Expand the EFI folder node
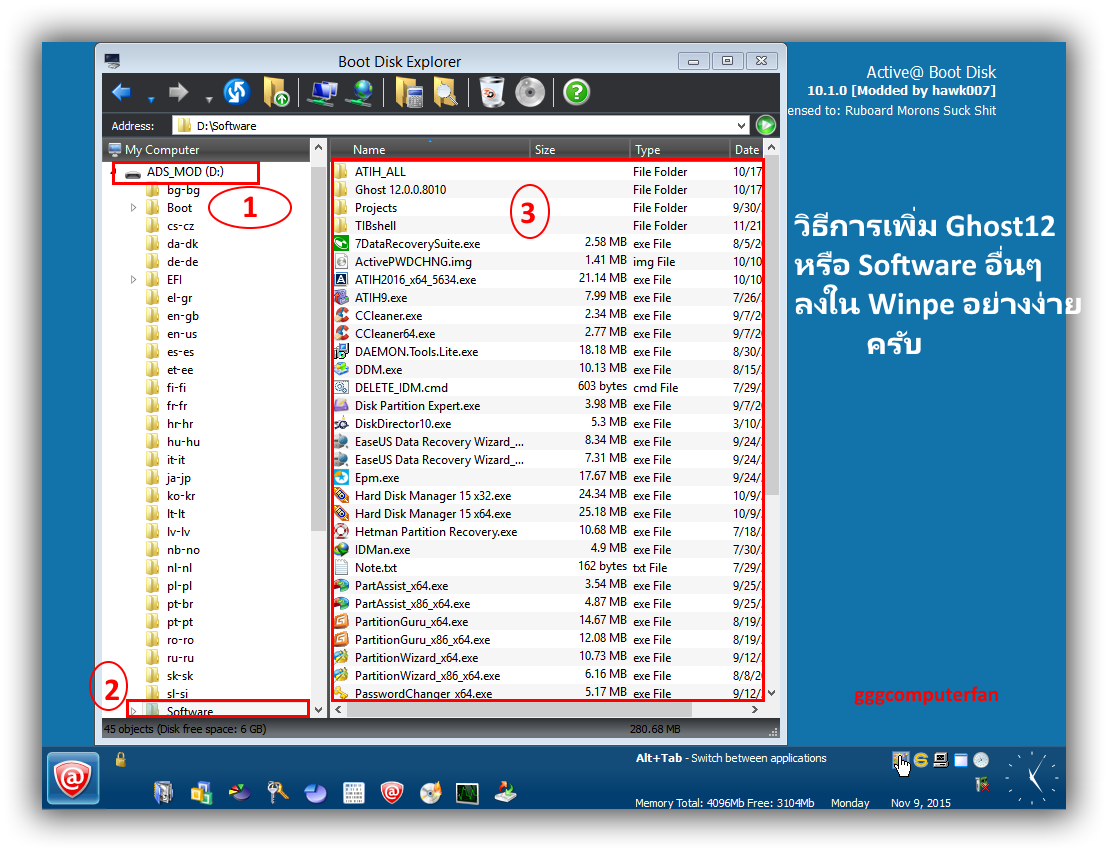The height and width of the screenshot is (852, 1108). pyautogui.click(x=133, y=280)
